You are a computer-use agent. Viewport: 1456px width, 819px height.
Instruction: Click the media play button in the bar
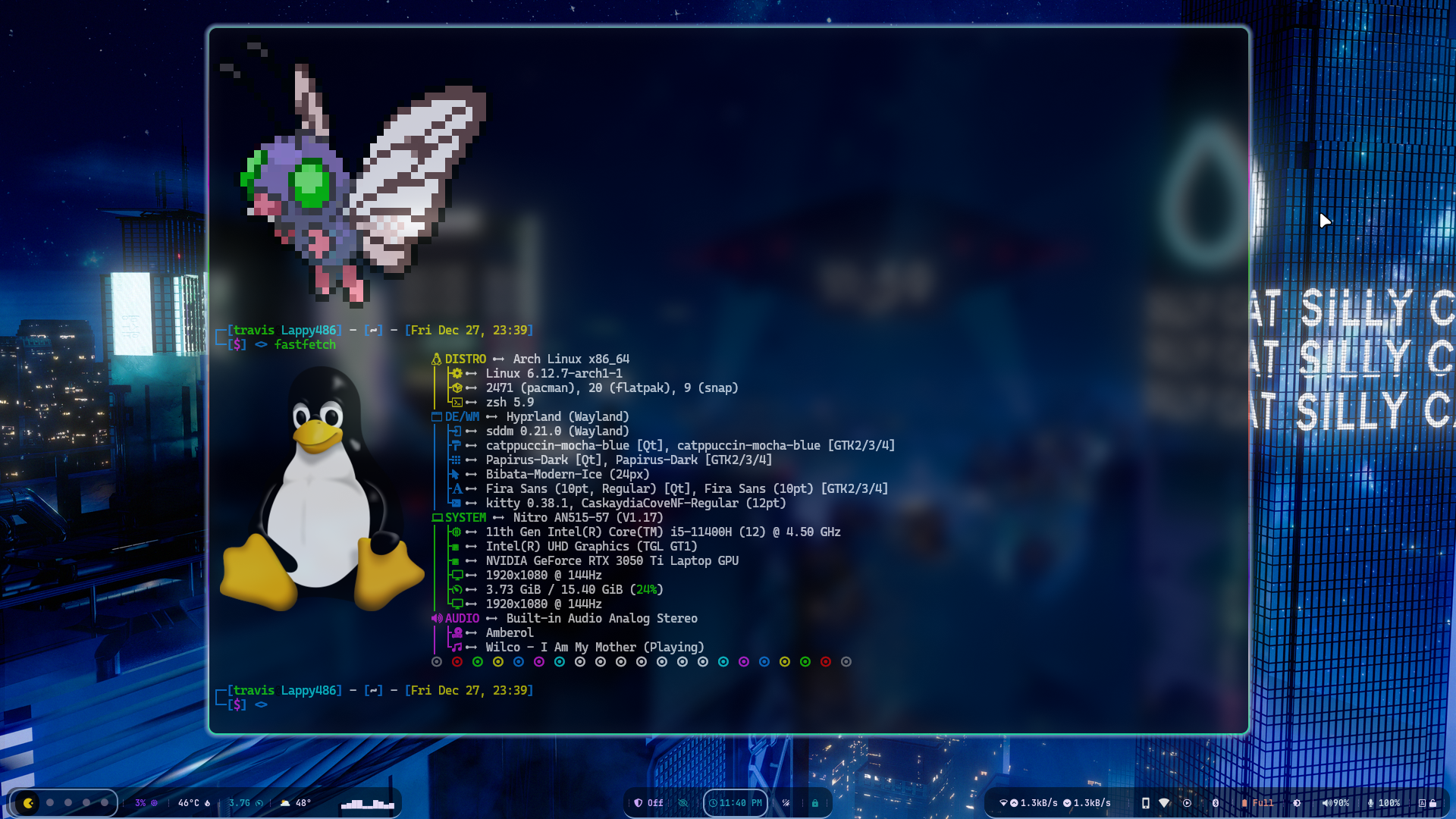pos(1187,803)
